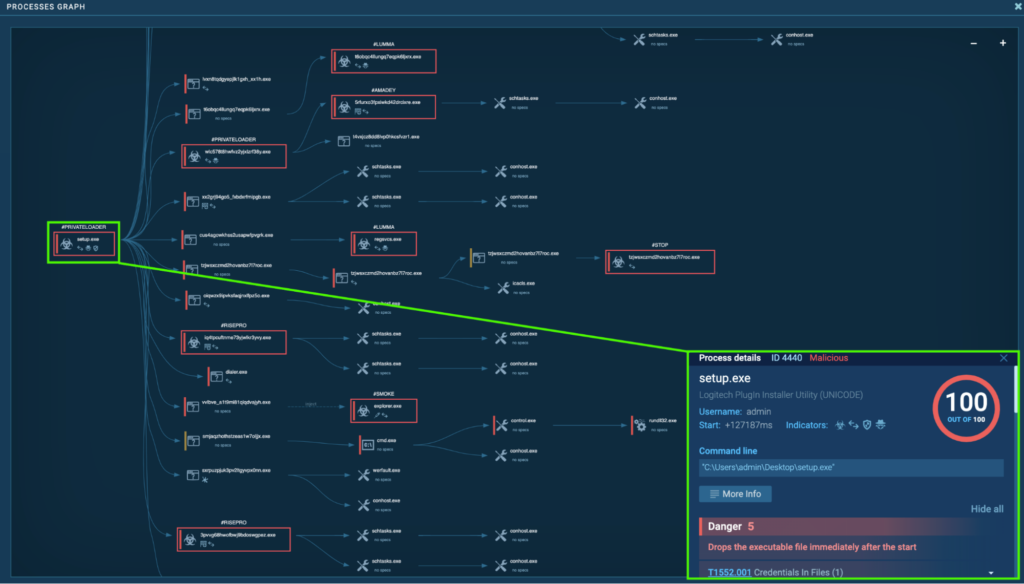Open the T1552.001 technique link

[729, 573]
